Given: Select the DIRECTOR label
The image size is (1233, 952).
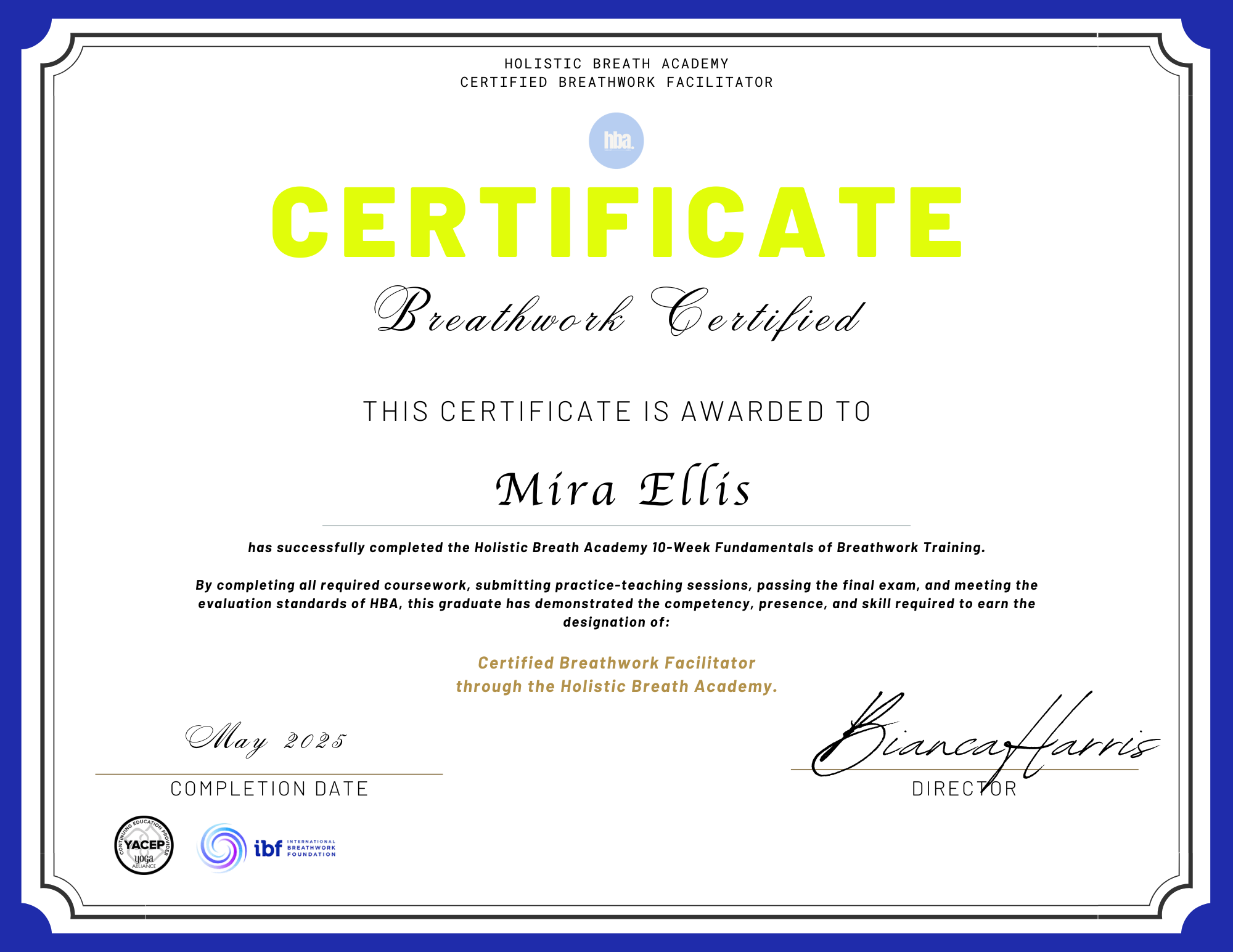Looking at the screenshot, I should click(x=964, y=789).
